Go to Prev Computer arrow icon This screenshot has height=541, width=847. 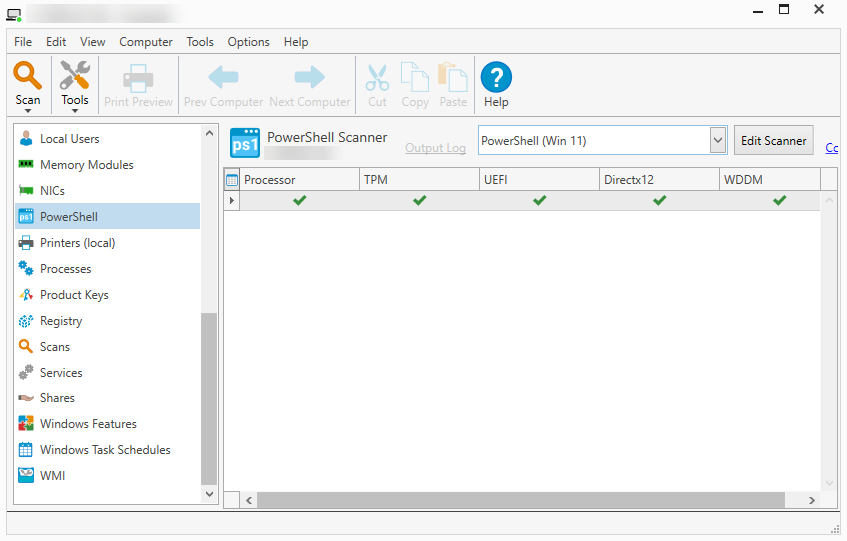[223, 77]
